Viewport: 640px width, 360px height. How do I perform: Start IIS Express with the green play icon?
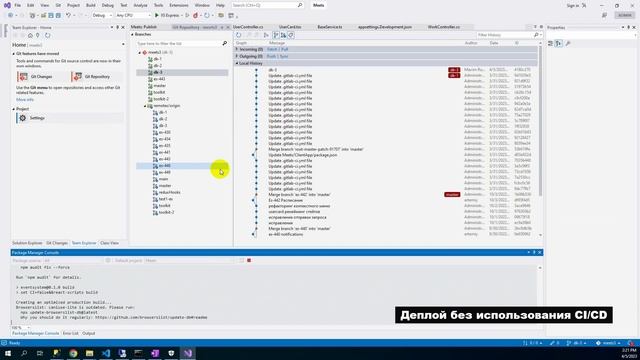(157, 15)
